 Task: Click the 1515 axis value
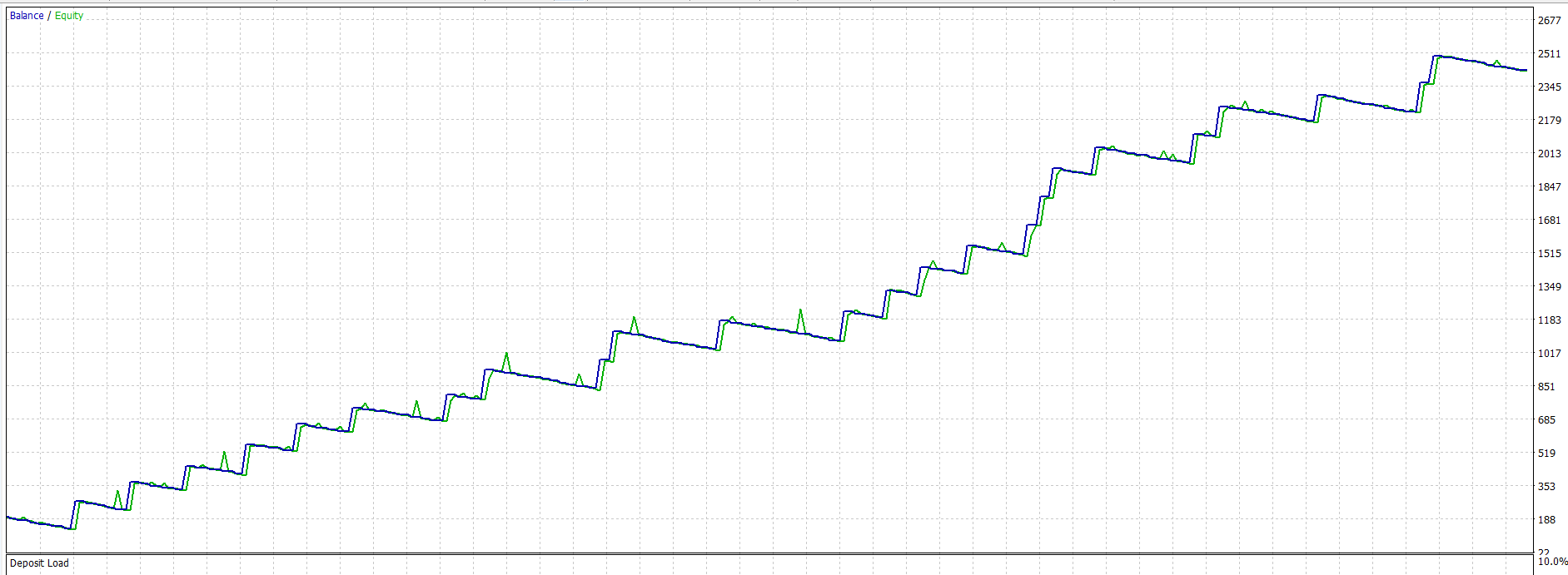[x=1550, y=254]
